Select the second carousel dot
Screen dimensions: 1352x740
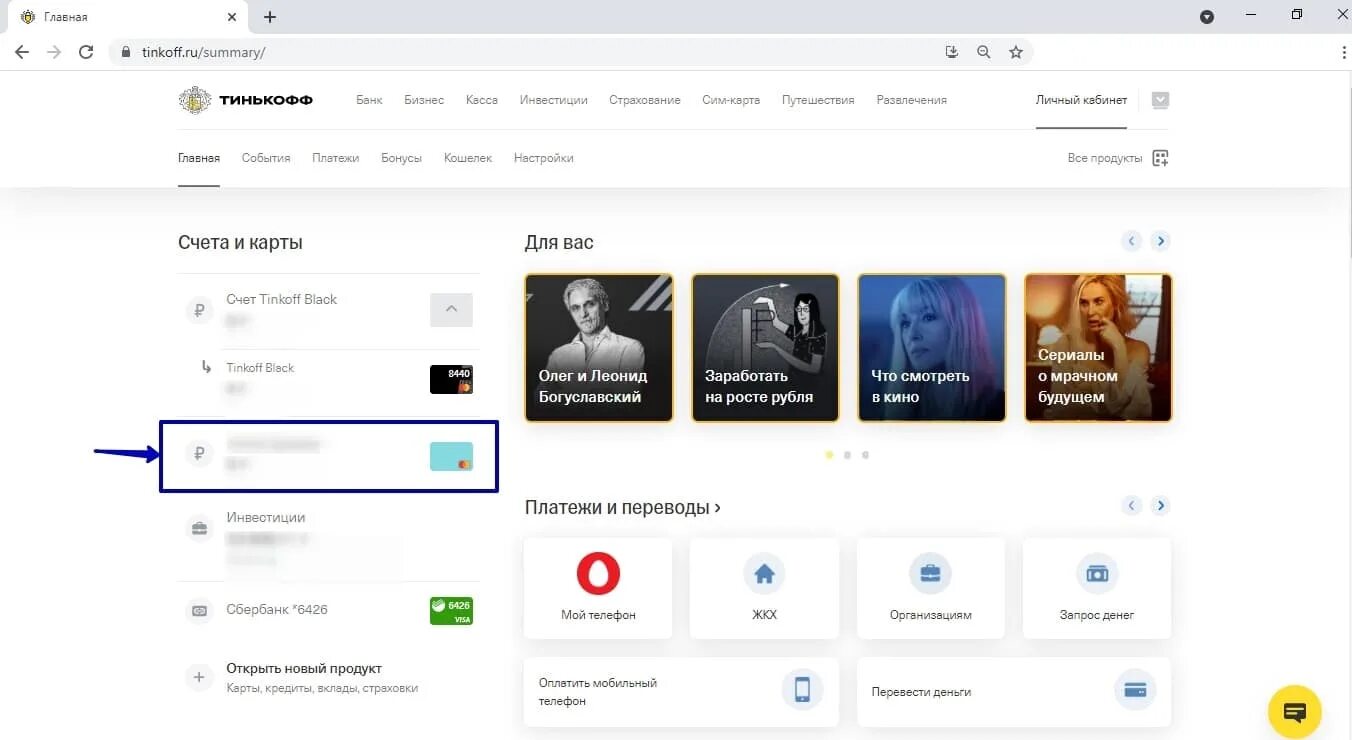point(847,455)
